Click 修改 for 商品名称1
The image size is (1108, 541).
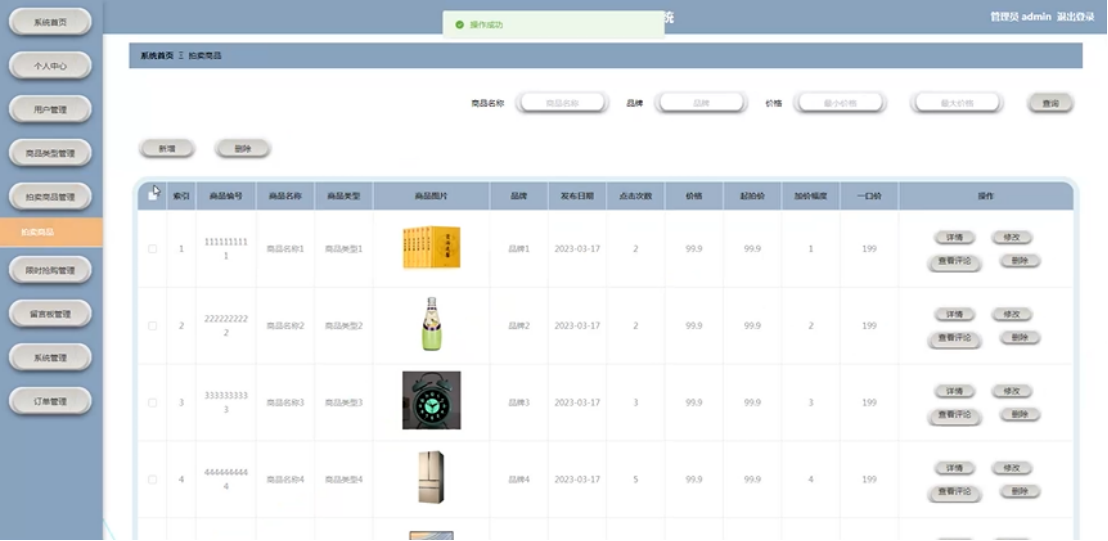coord(1011,237)
